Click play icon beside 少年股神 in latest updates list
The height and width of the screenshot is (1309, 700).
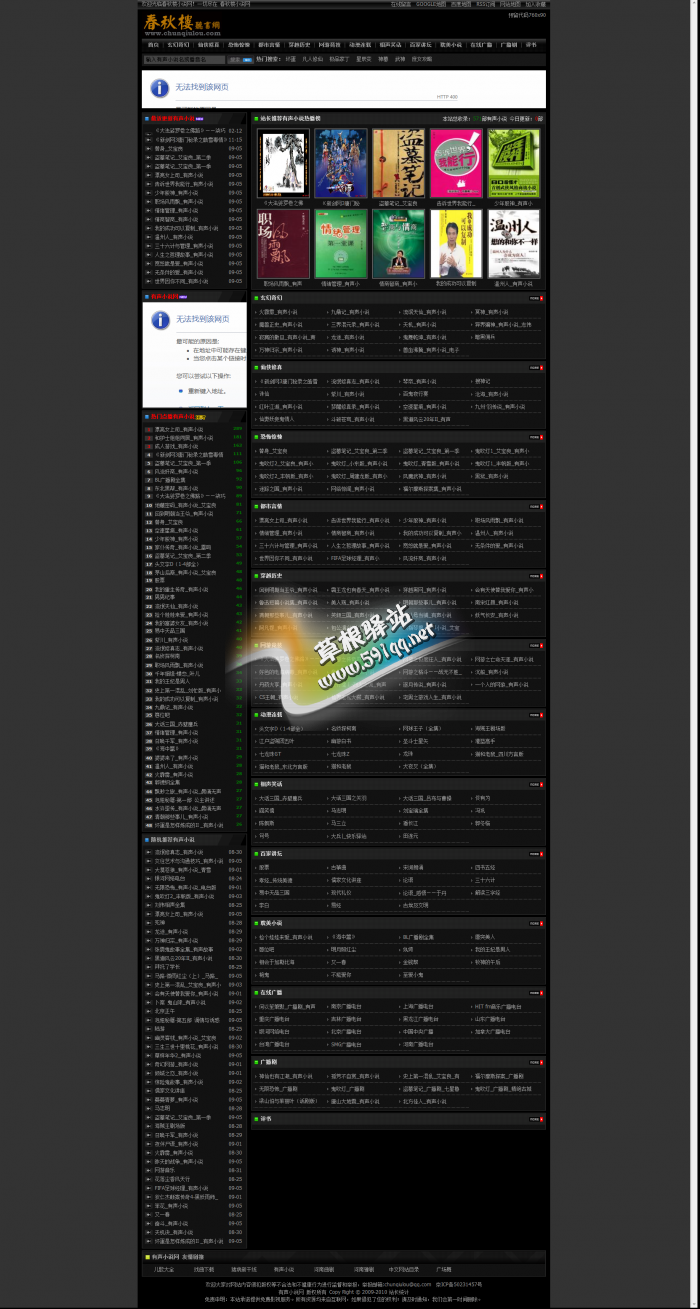coord(150,193)
